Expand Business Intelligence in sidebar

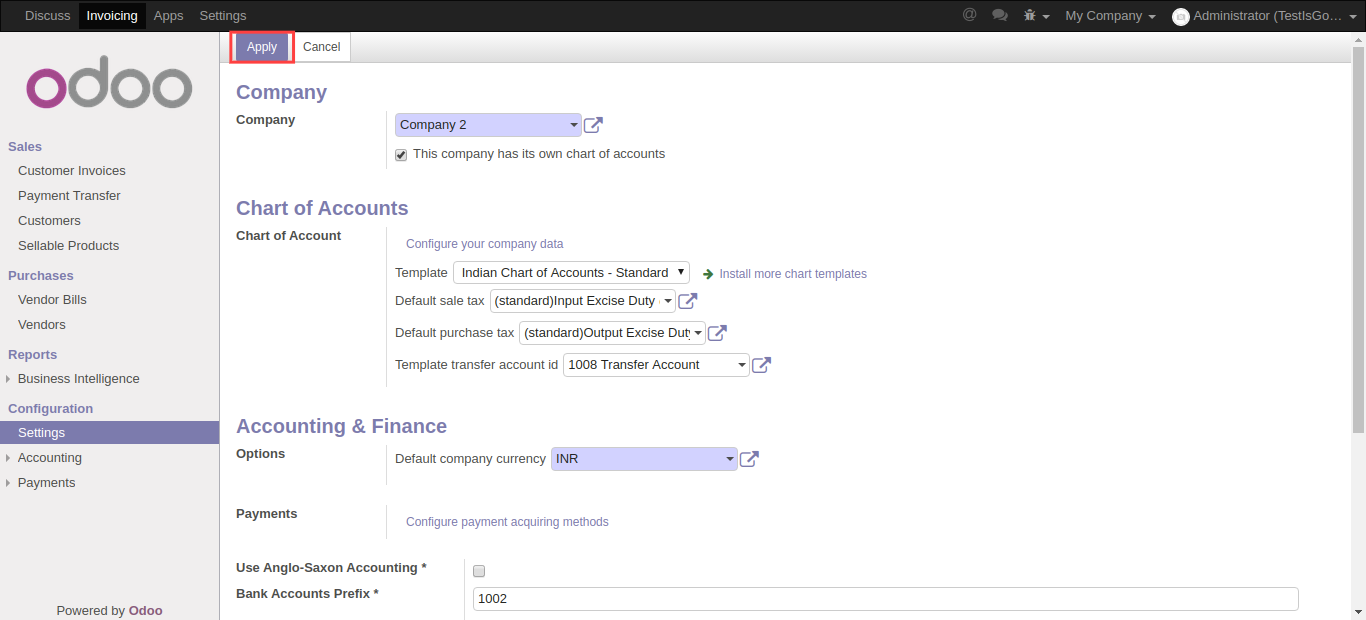point(78,379)
